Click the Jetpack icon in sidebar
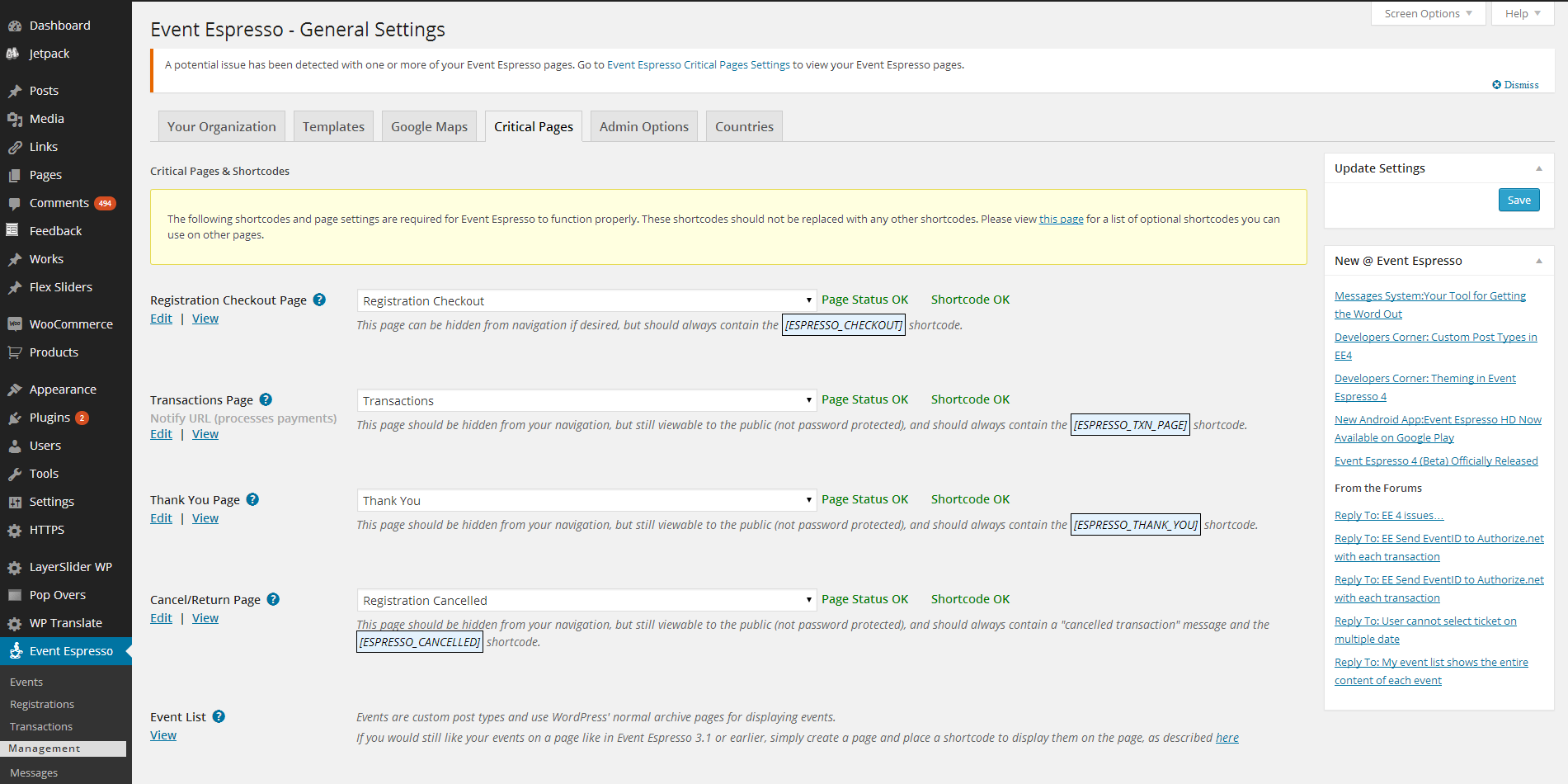Screen dimensions: 1568x784 (14, 54)
